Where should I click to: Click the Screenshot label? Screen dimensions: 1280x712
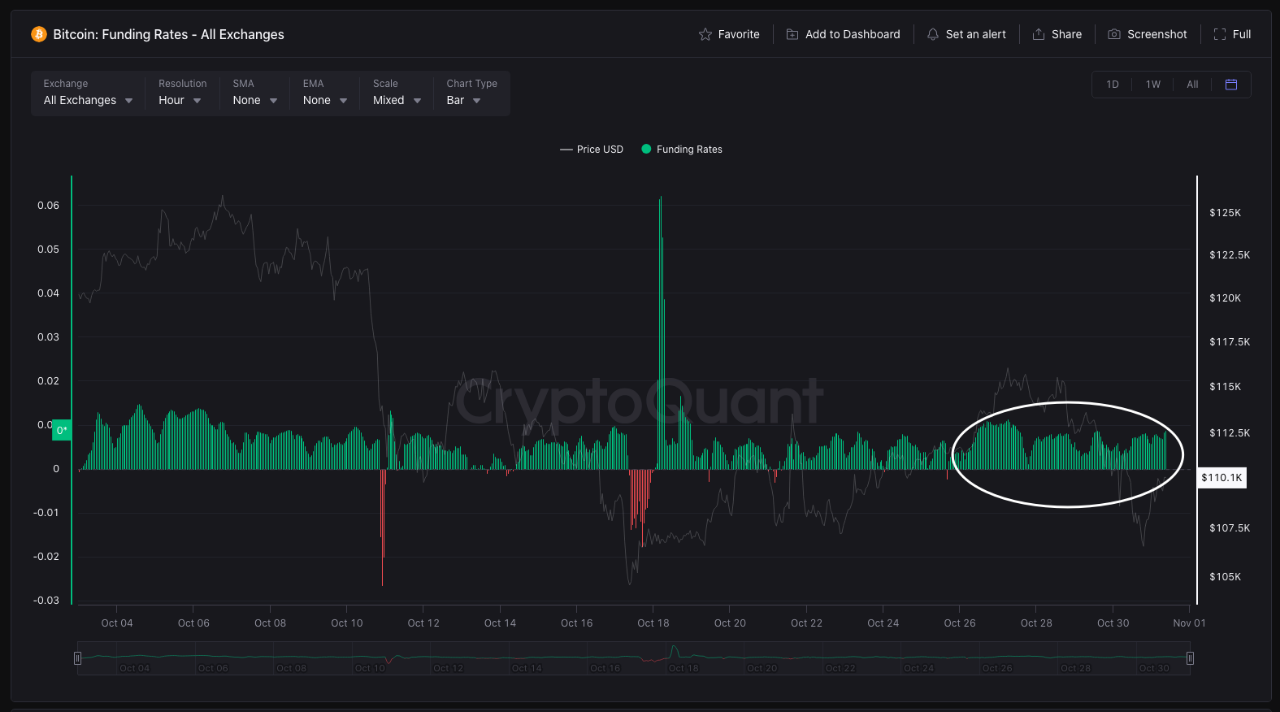point(1157,34)
